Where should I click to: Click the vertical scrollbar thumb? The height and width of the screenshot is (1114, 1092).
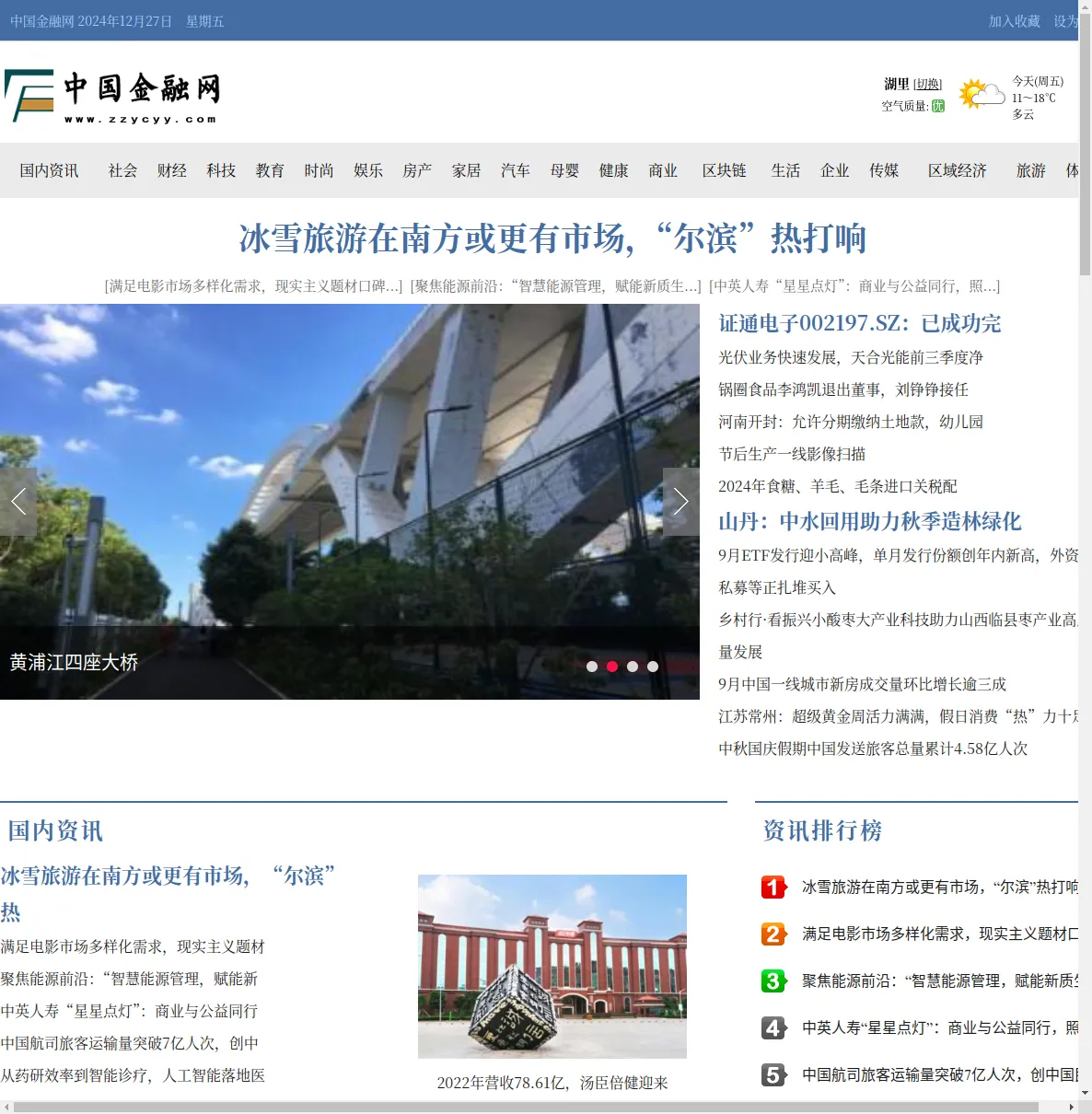pyautogui.click(x=1085, y=143)
